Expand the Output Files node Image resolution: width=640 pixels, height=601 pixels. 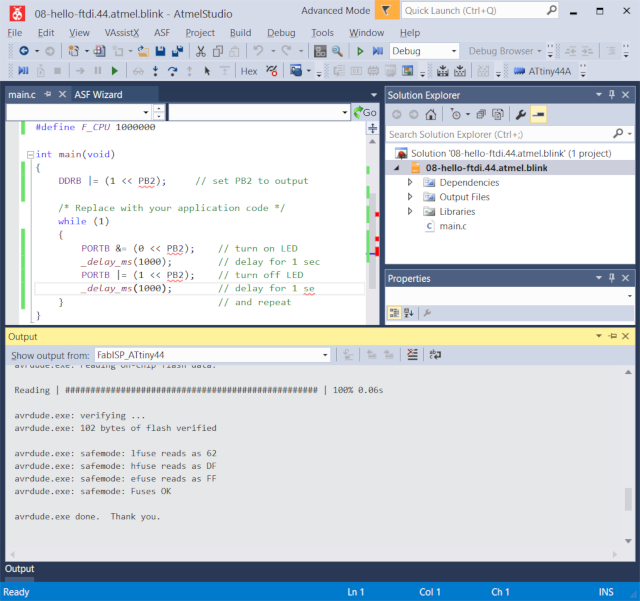tap(410, 197)
